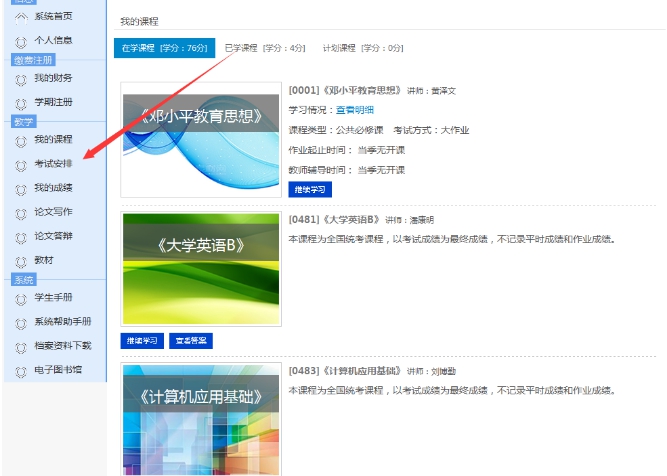Open 系统帮助手册 sidebar item
667x476 pixels.
63,322
